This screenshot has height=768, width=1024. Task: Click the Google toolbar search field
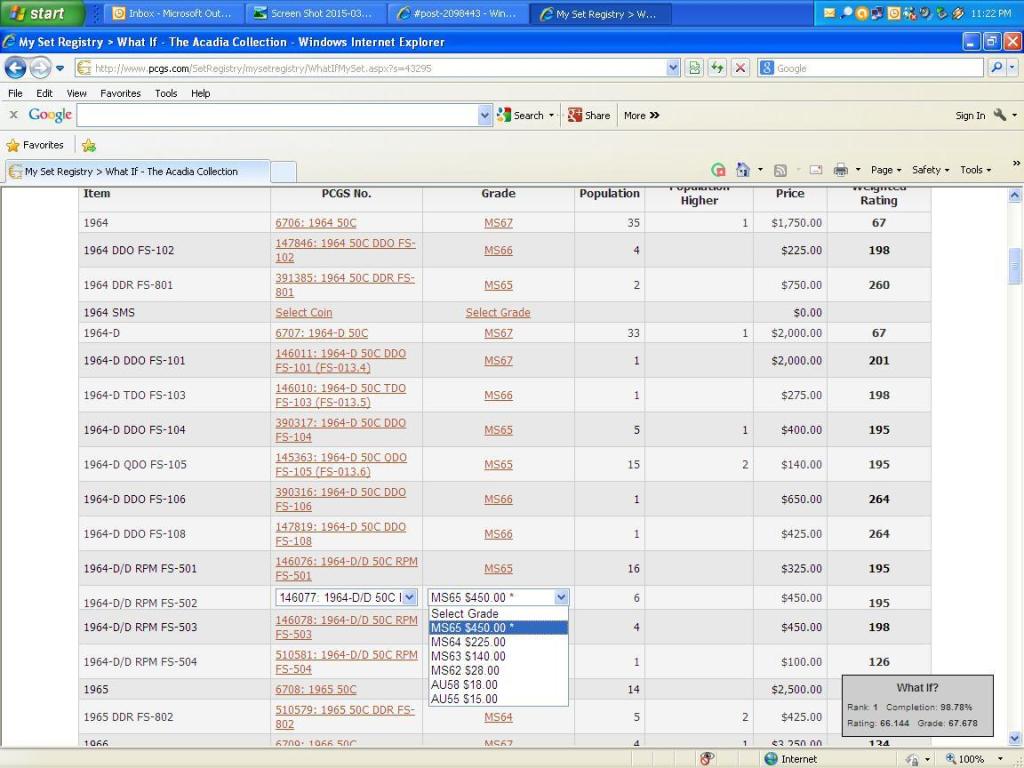coord(277,115)
